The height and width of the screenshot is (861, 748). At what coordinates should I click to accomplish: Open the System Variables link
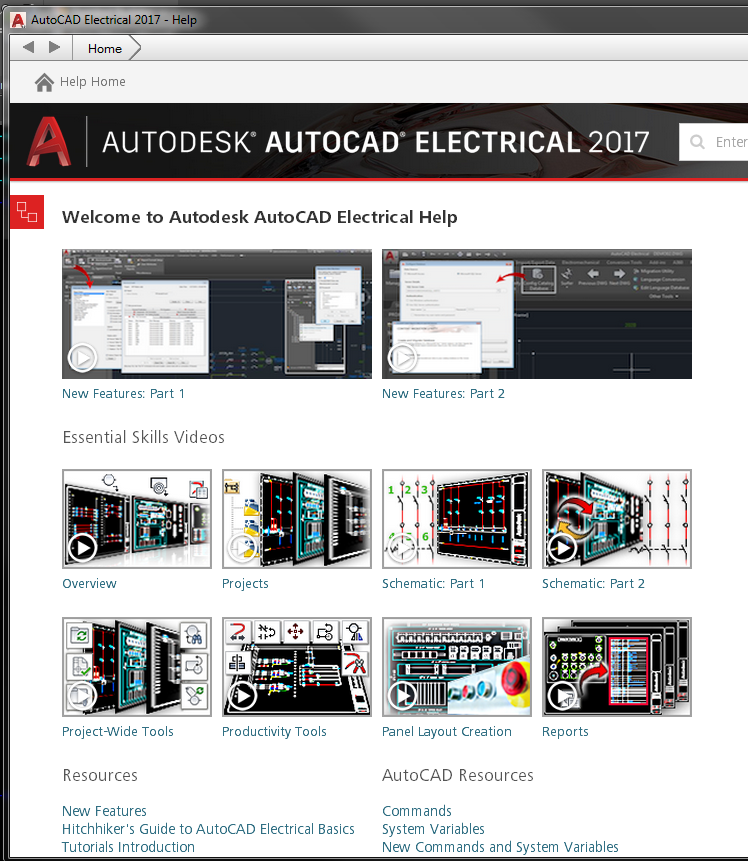pyautogui.click(x=433, y=829)
